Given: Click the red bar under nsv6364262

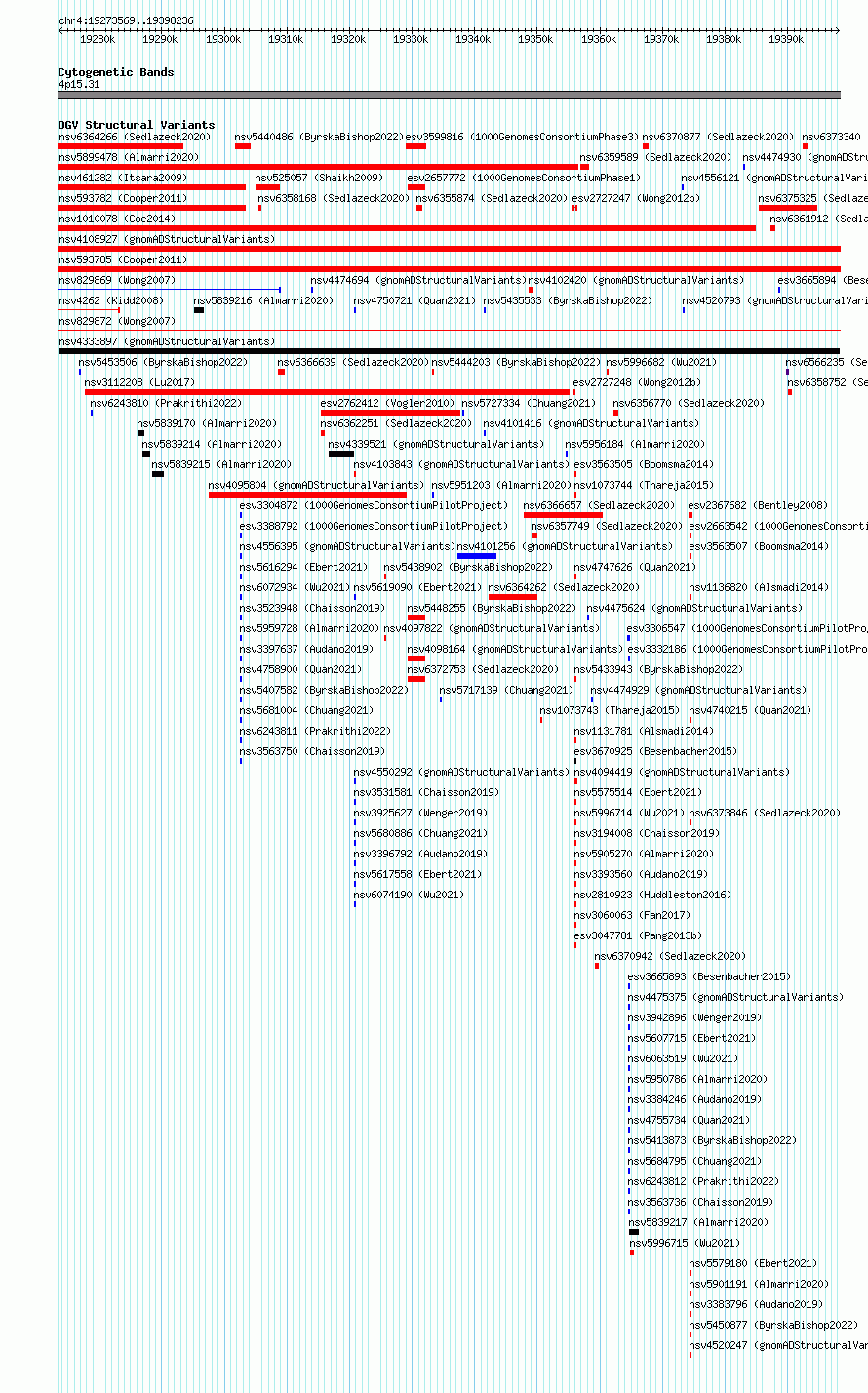Looking at the screenshot, I should click(x=513, y=597).
